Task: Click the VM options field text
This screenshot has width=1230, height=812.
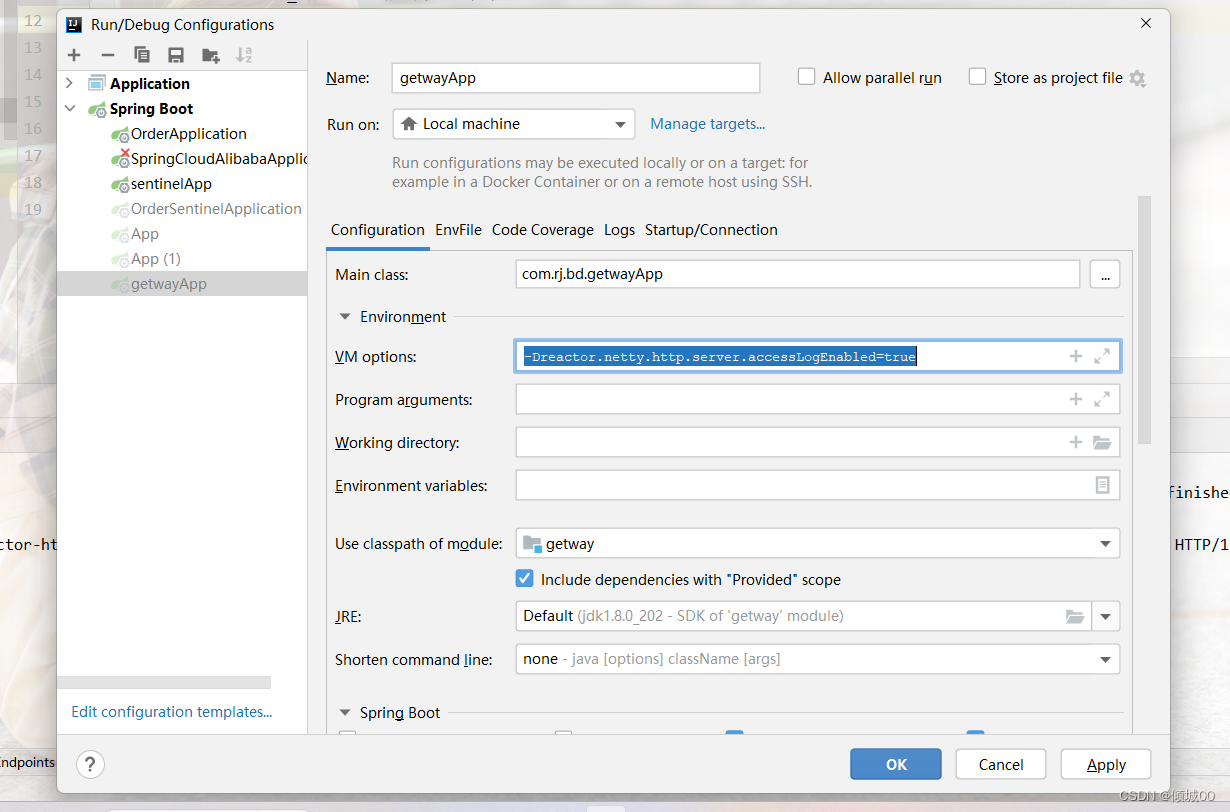Action: (720, 356)
